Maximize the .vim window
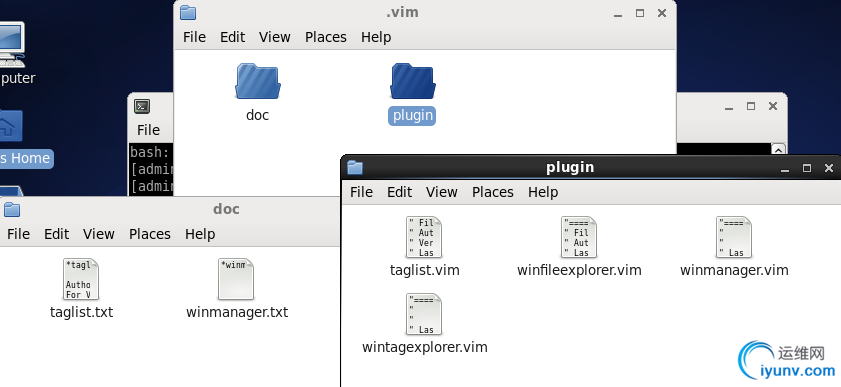The height and width of the screenshot is (387, 841). 640,13
